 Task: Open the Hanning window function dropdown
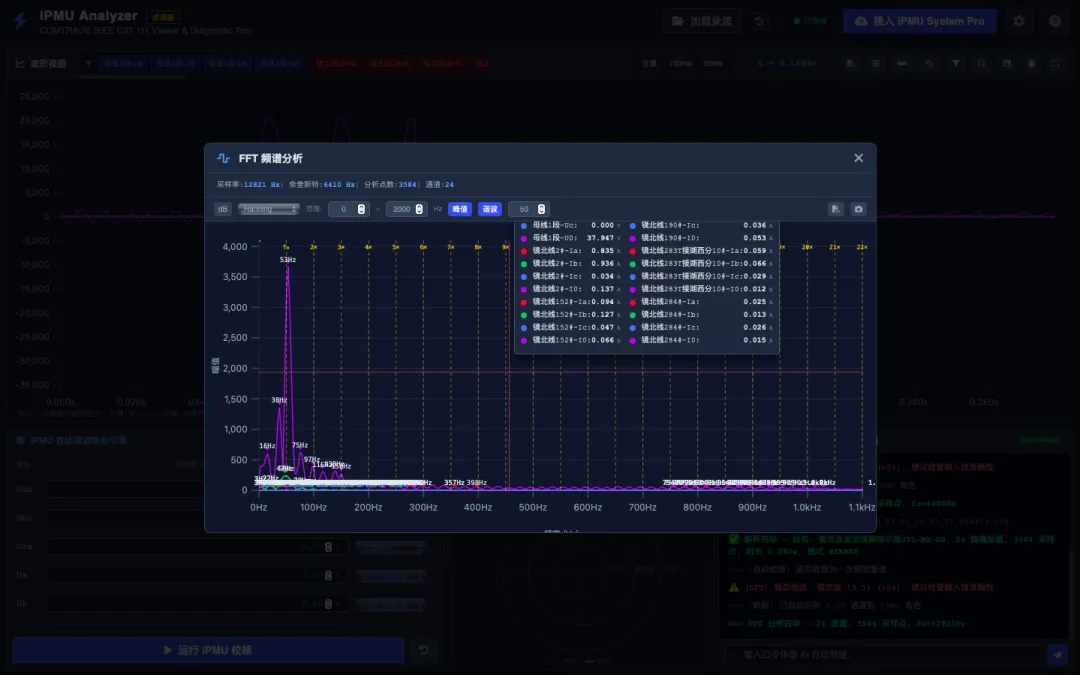tap(269, 209)
